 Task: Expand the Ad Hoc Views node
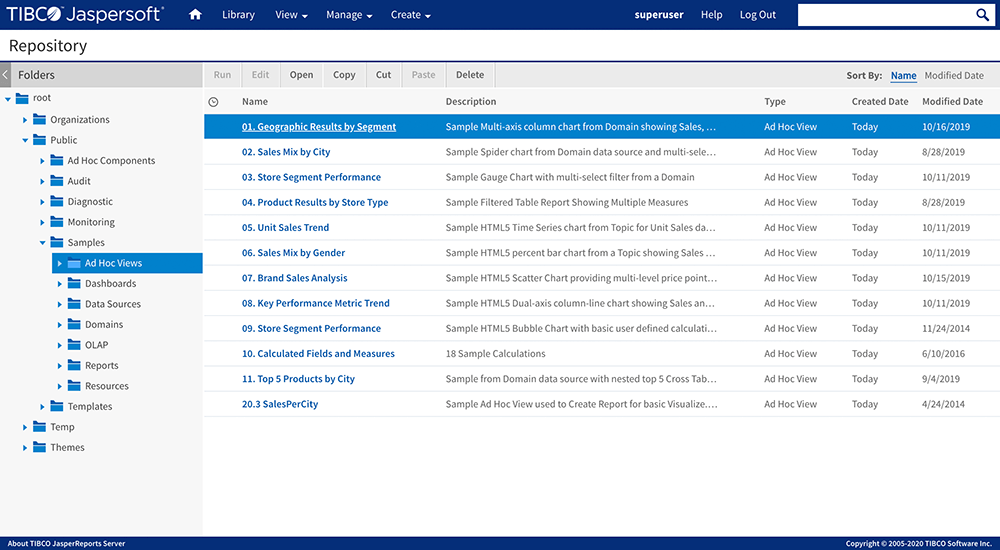pos(59,263)
